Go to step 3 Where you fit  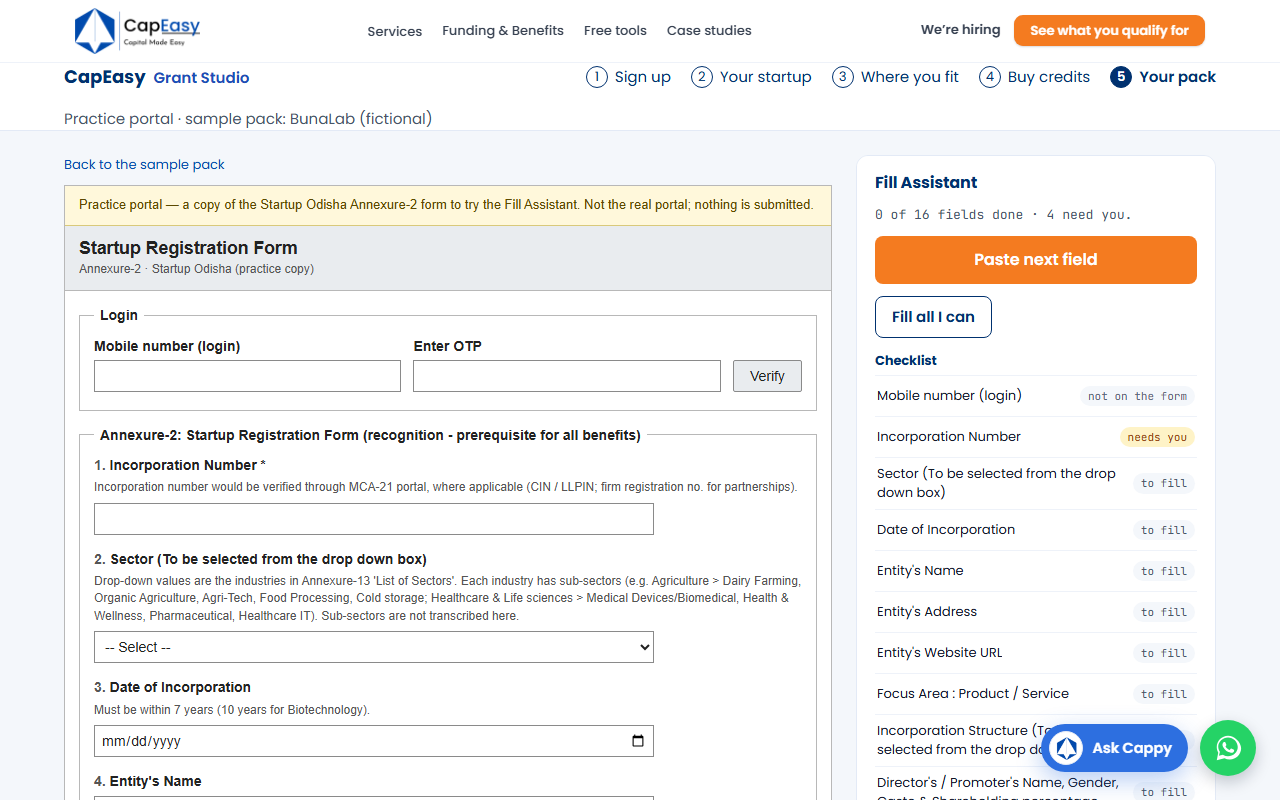[895, 77]
